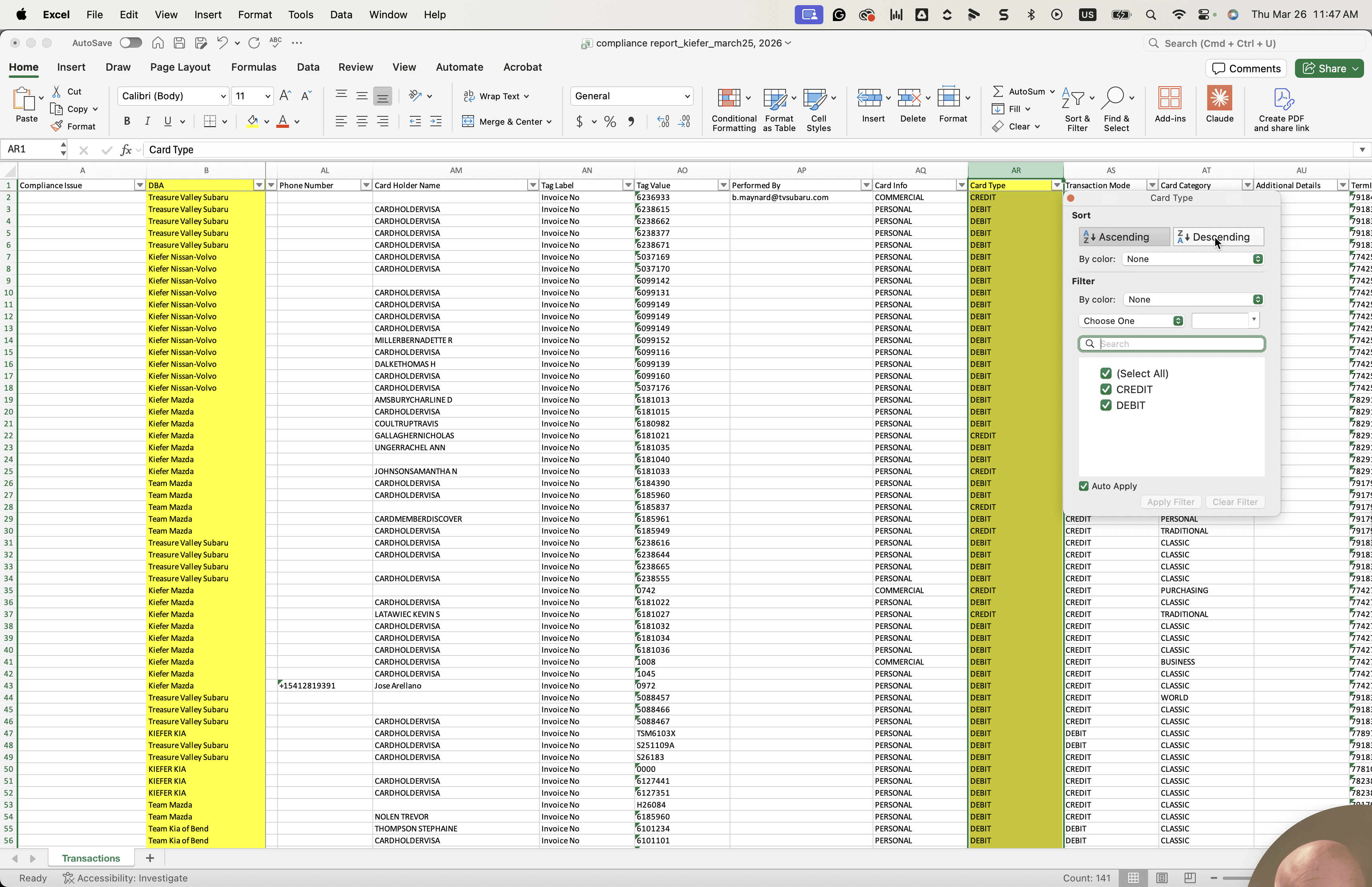
Task: Uncheck the (Select All) checkbox
Action: pos(1106,373)
